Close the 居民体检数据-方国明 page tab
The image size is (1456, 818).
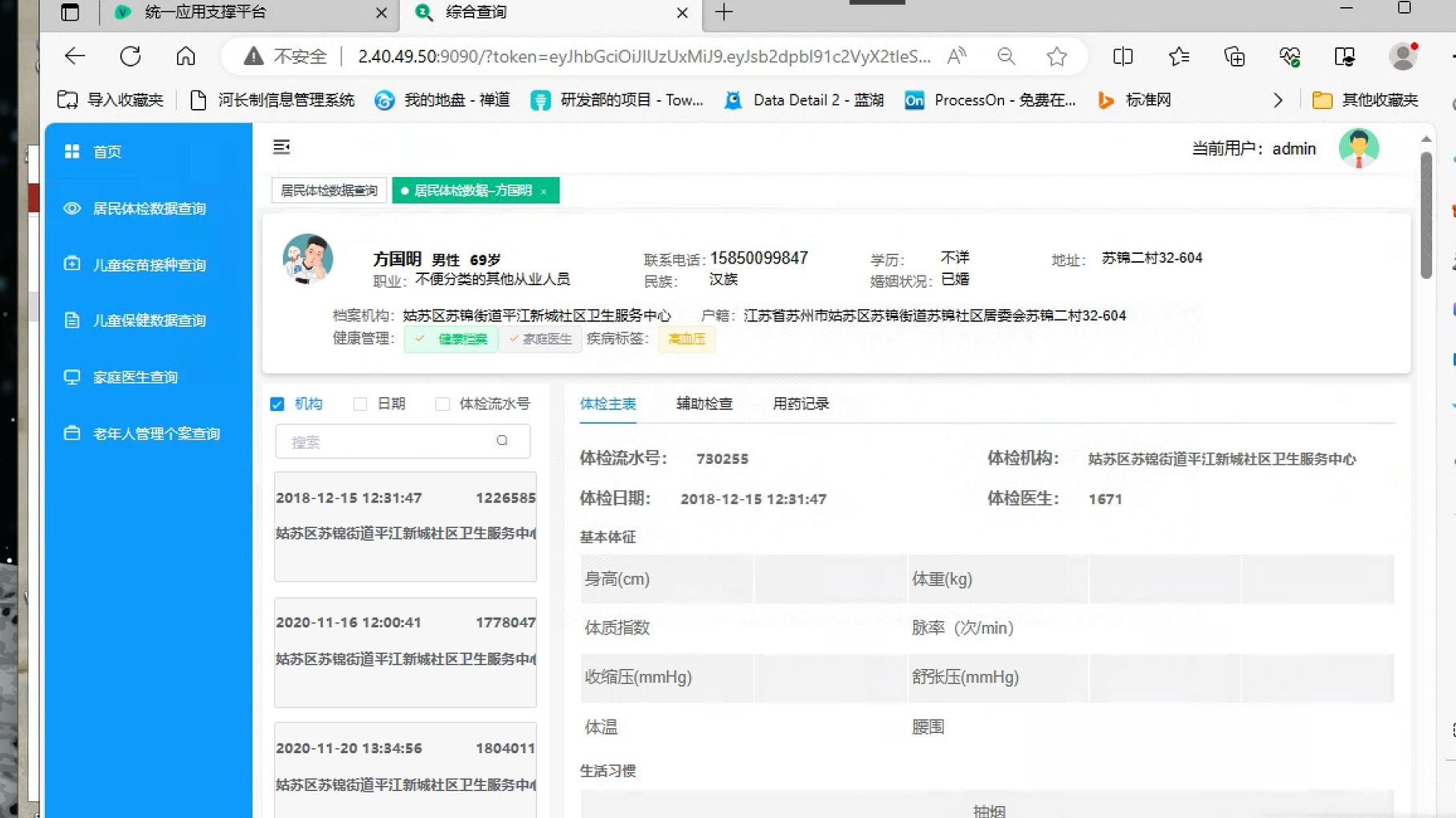tap(544, 191)
